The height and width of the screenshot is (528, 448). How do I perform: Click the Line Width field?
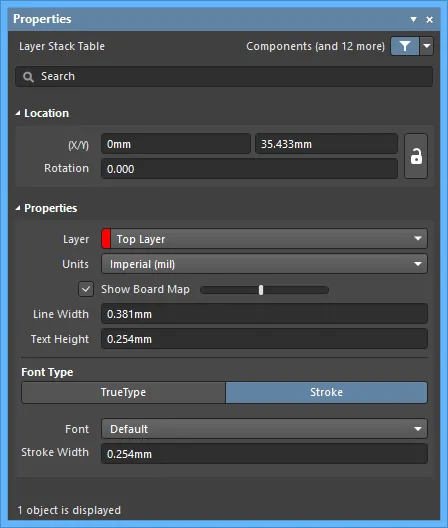[264, 314]
